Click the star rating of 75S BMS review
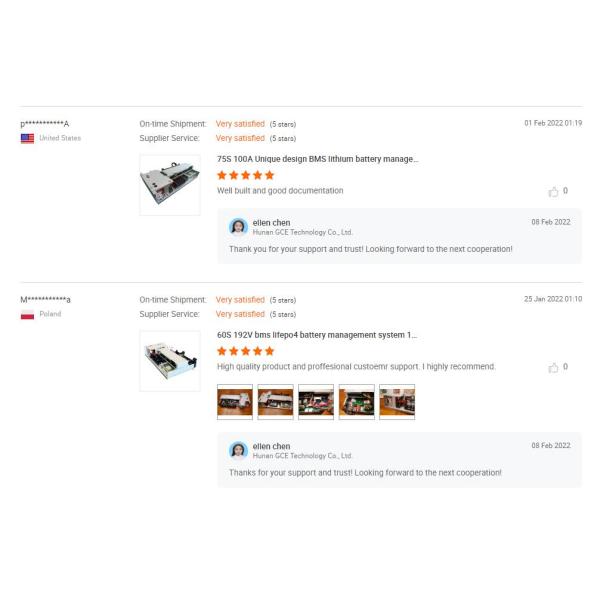Image resolution: width=600 pixels, height=600 pixels. coord(246,175)
